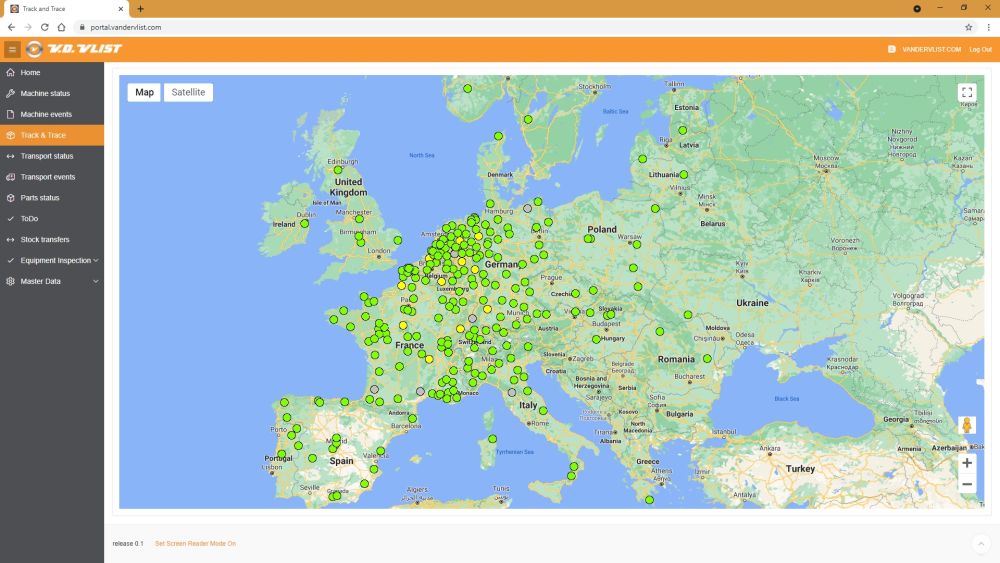Click the Street View pegman icon

pos(967,425)
